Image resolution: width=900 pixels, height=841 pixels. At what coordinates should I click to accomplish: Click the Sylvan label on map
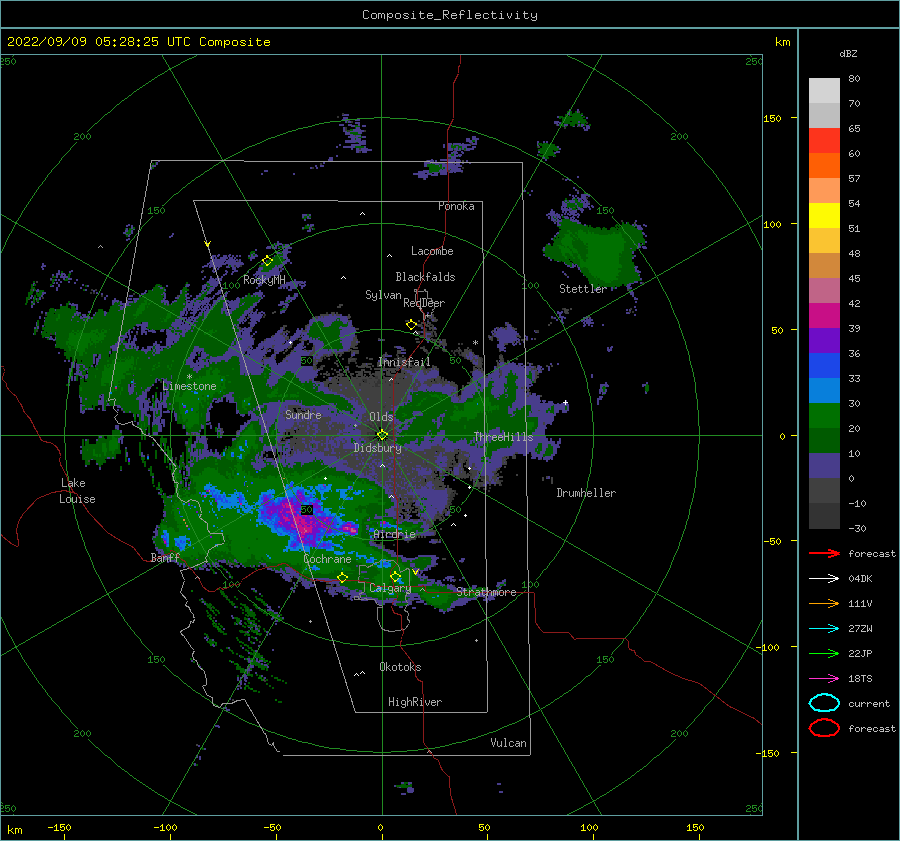point(383,295)
